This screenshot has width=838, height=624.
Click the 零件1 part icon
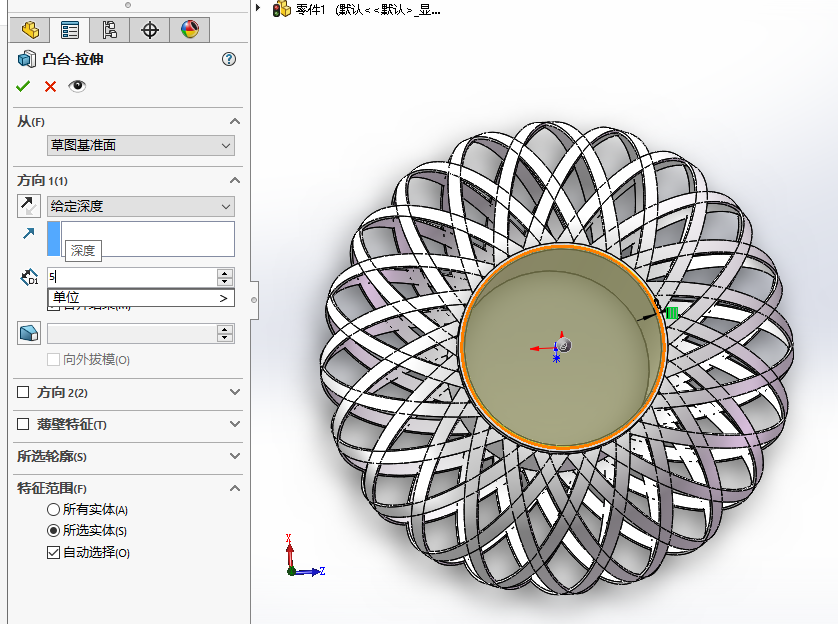[282, 9]
